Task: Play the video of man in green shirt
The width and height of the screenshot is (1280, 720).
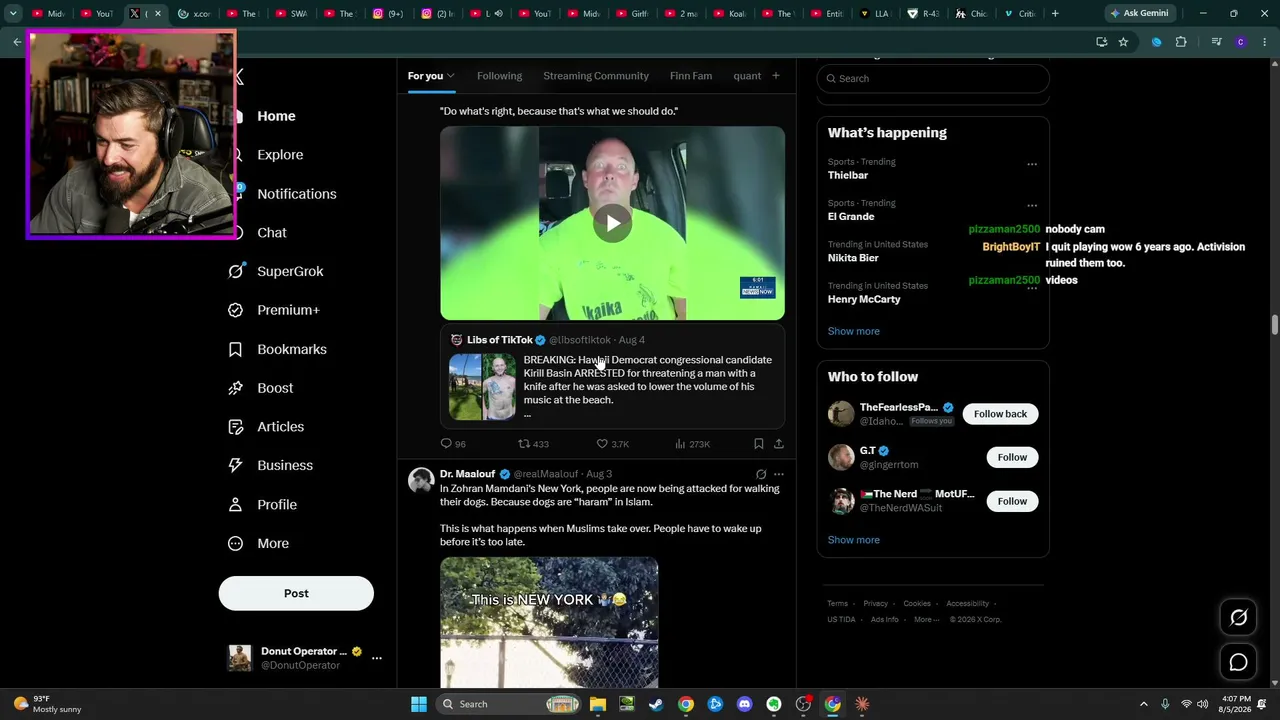Action: (612, 223)
